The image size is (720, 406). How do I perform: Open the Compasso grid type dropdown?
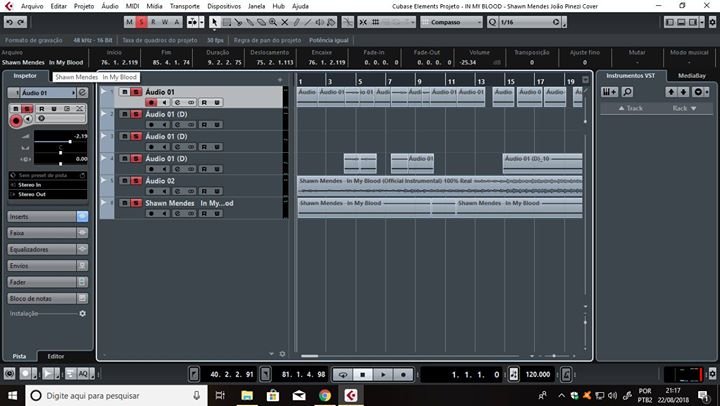pos(446,21)
